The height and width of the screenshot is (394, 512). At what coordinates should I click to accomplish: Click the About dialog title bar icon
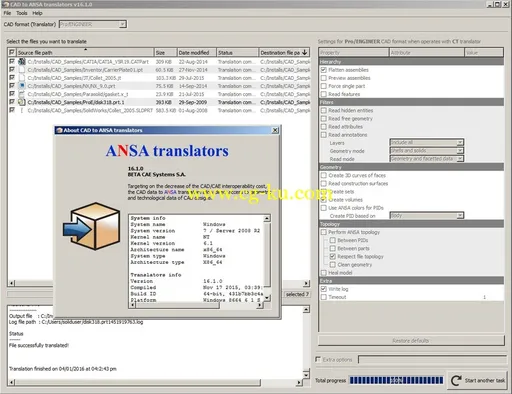pos(59,130)
